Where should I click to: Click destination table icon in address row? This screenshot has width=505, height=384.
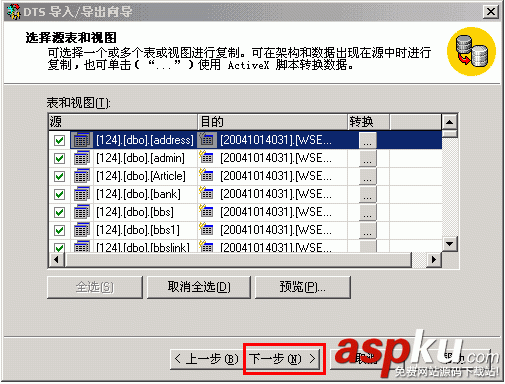(x=206, y=139)
